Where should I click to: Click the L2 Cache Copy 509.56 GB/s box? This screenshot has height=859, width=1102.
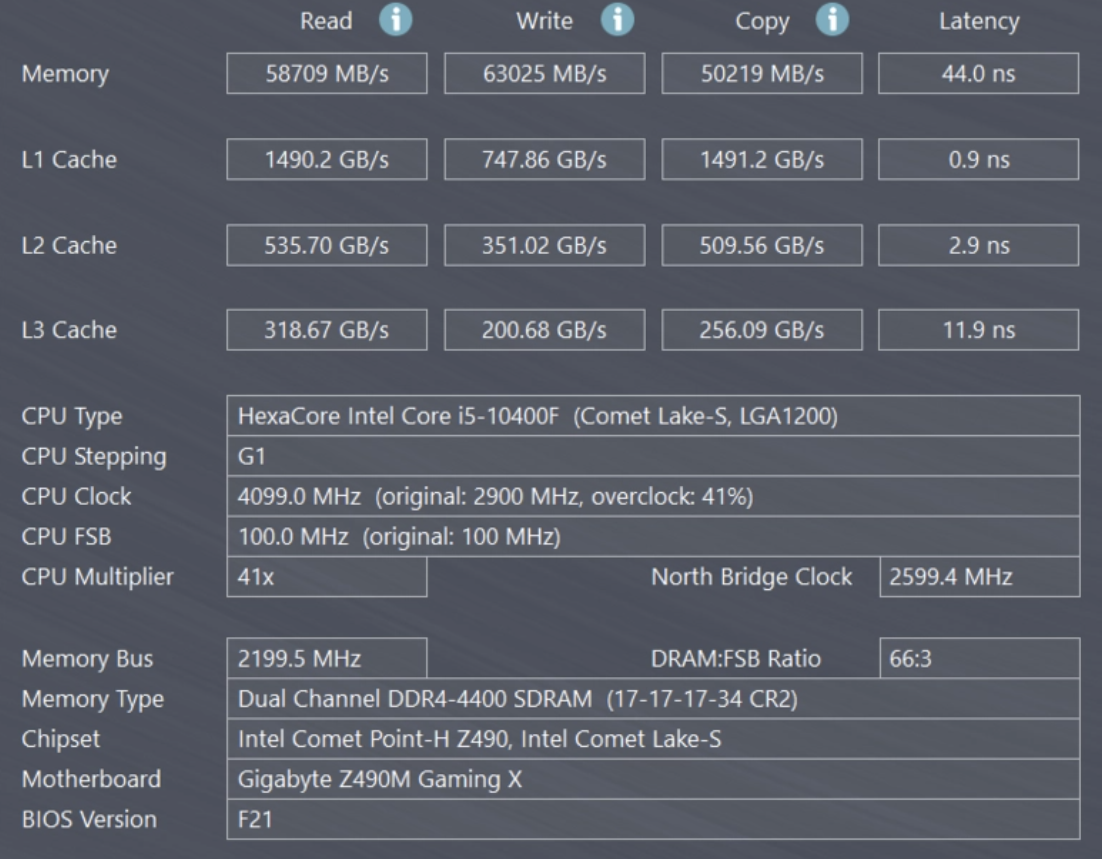pyautogui.click(x=762, y=246)
